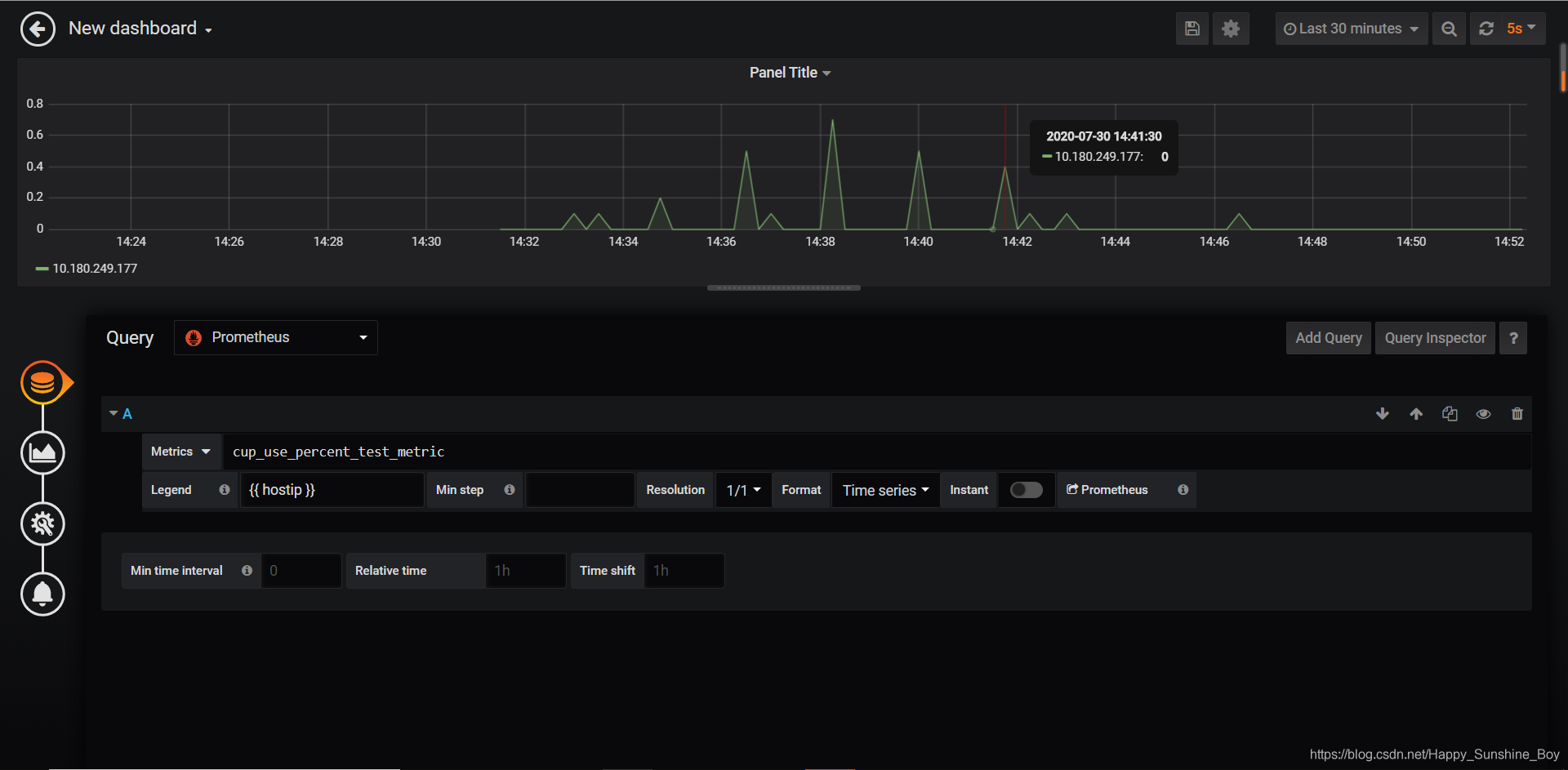The image size is (1568, 770).
Task: Open the Last 30 minutes time picker
Action: click(1351, 29)
